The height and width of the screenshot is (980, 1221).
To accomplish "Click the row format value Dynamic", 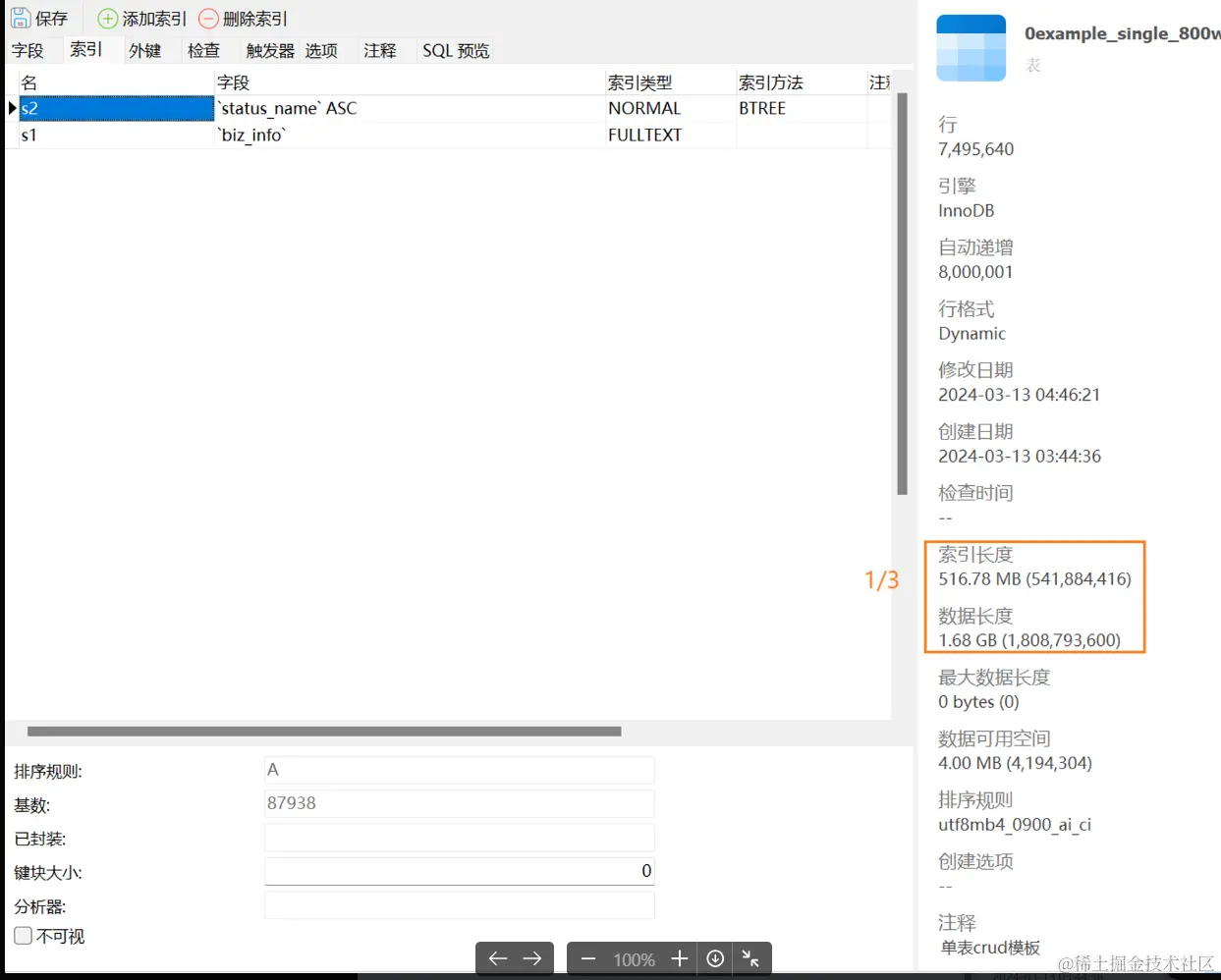I will 971,334.
